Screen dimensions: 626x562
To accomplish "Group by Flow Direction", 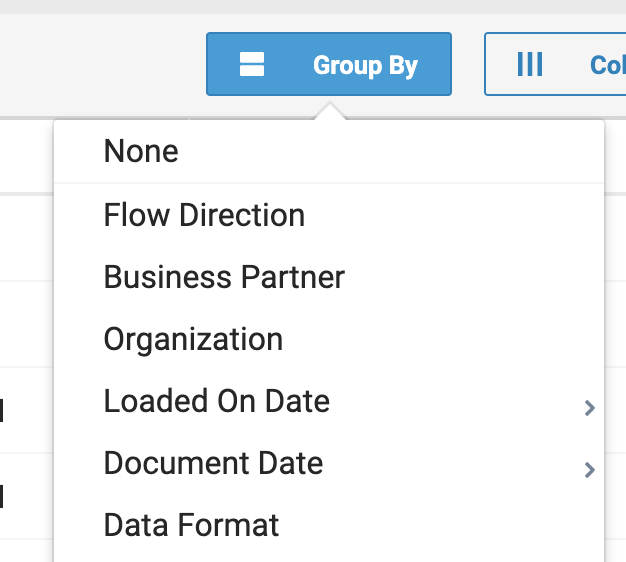I will [329, 215].
